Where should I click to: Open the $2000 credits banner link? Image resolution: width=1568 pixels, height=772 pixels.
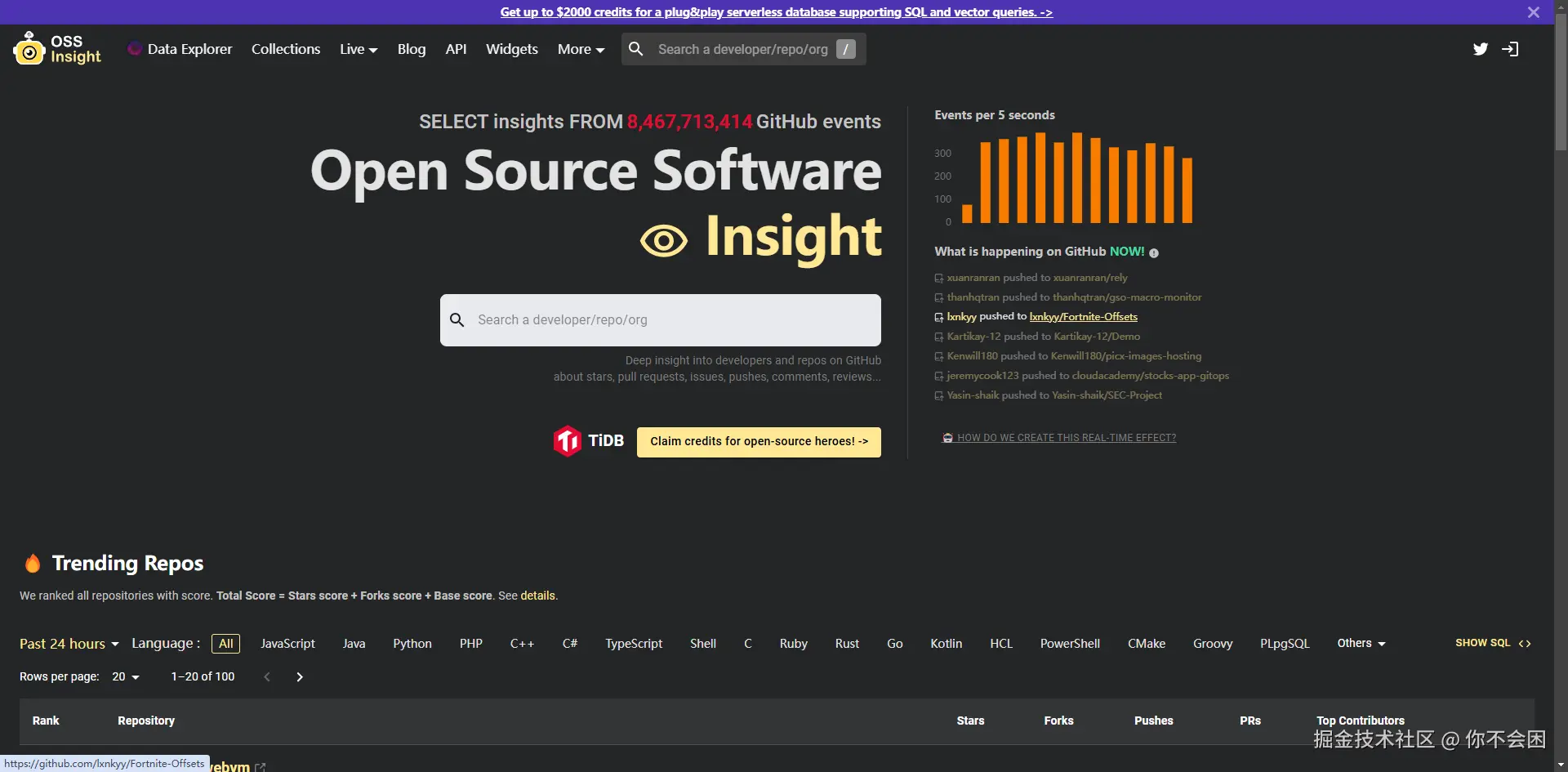776,12
